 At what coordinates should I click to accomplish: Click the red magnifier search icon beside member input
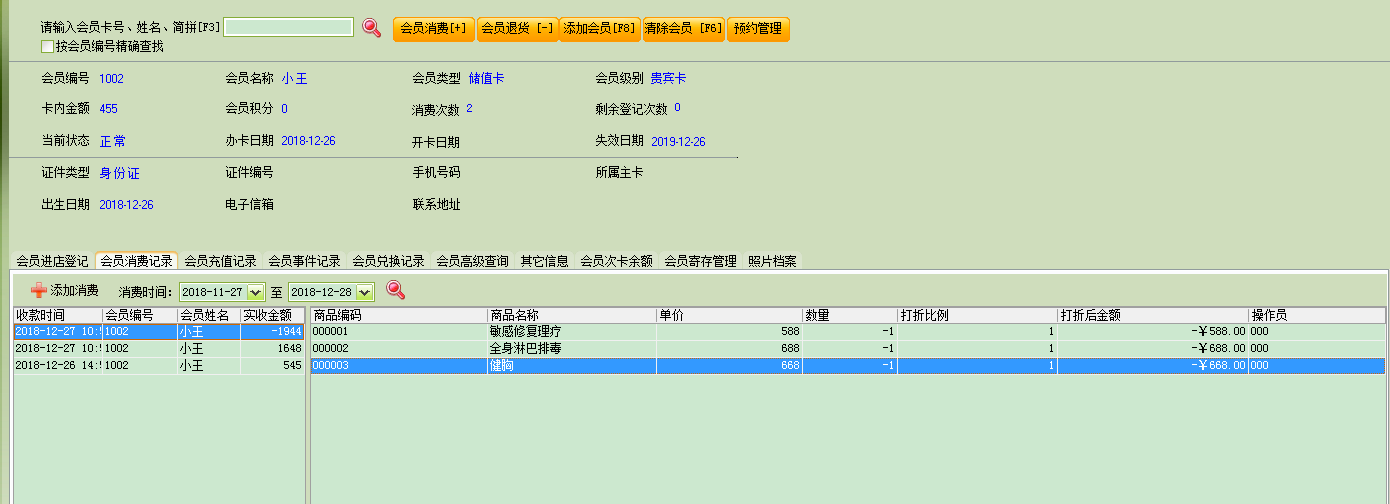coord(371,28)
